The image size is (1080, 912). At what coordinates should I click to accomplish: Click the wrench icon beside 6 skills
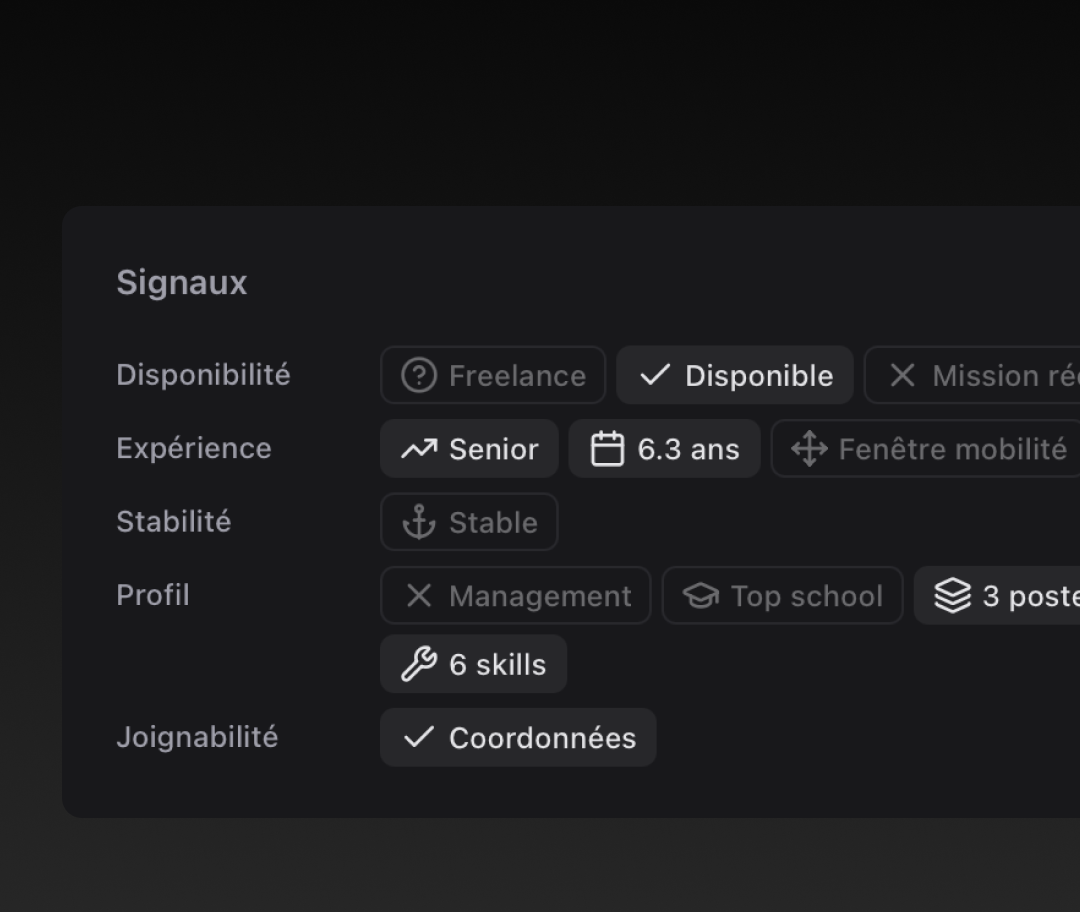tap(419, 663)
